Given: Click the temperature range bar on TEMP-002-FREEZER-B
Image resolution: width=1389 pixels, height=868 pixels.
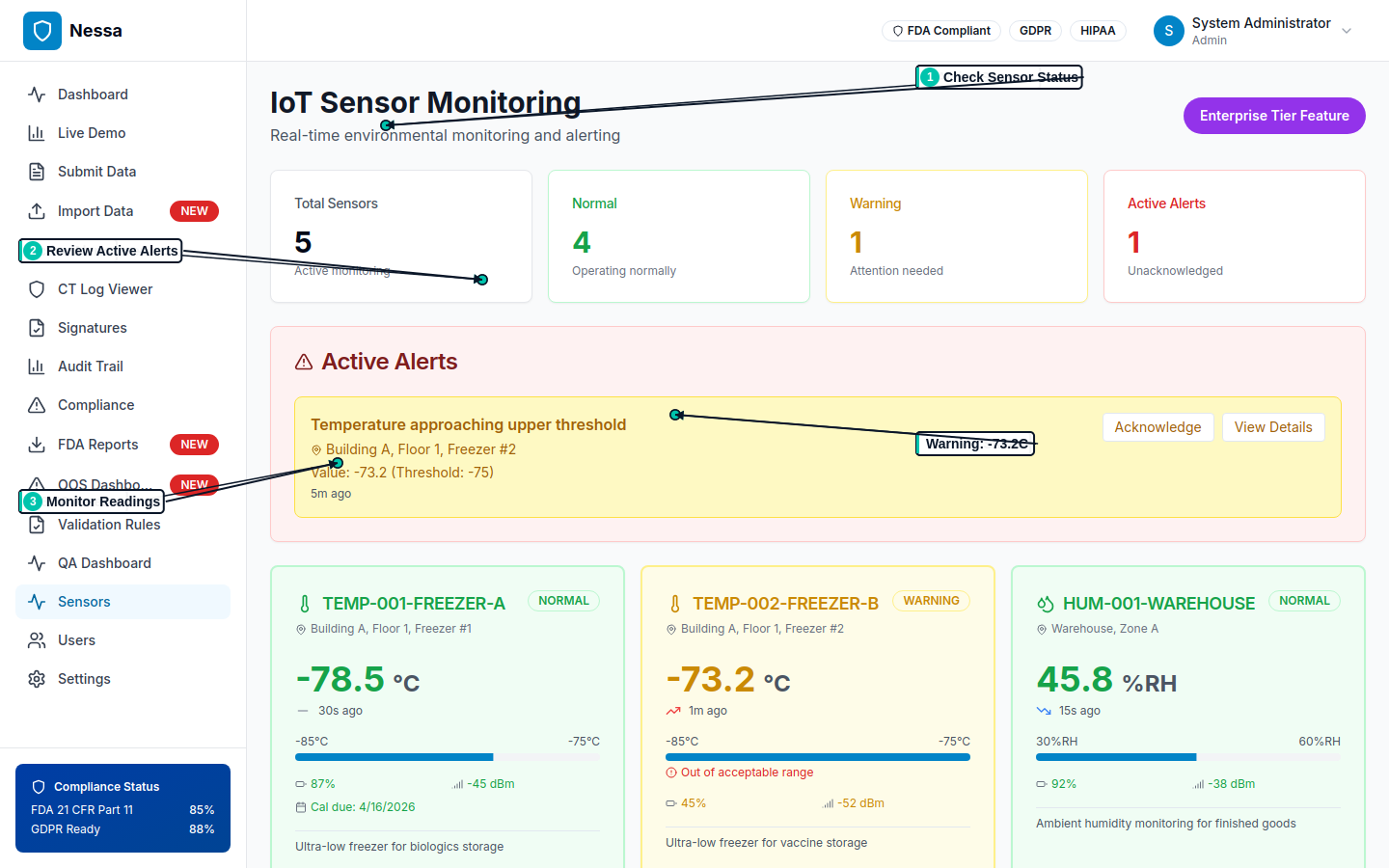Looking at the screenshot, I should [x=817, y=757].
